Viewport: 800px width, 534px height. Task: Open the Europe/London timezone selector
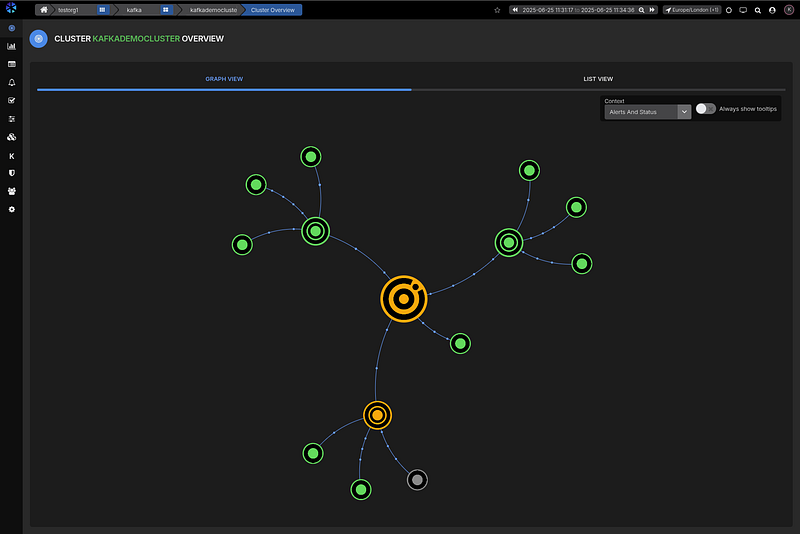tap(691, 10)
